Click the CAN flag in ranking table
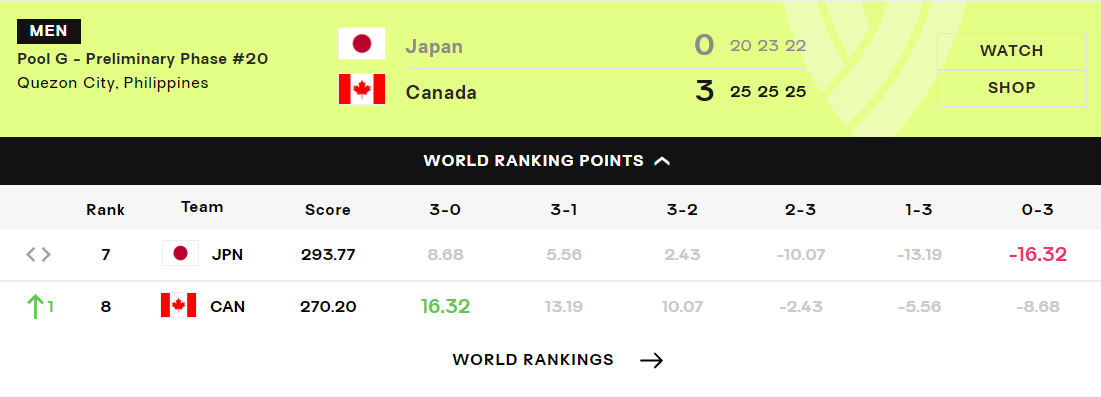Viewport: 1101px width, 398px height. (178, 305)
